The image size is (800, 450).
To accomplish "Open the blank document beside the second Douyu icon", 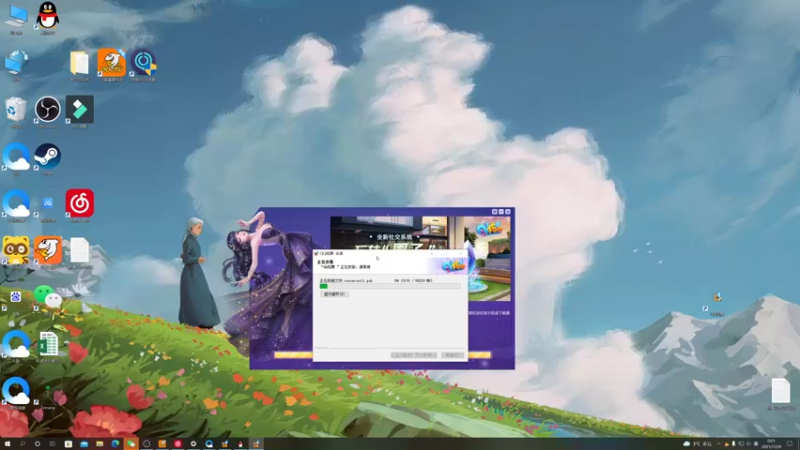I will [79, 251].
